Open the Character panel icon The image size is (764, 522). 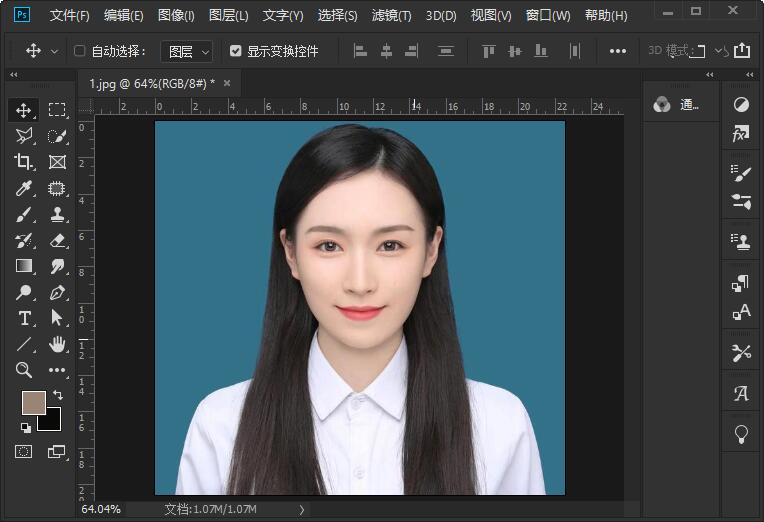(x=741, y=311)
